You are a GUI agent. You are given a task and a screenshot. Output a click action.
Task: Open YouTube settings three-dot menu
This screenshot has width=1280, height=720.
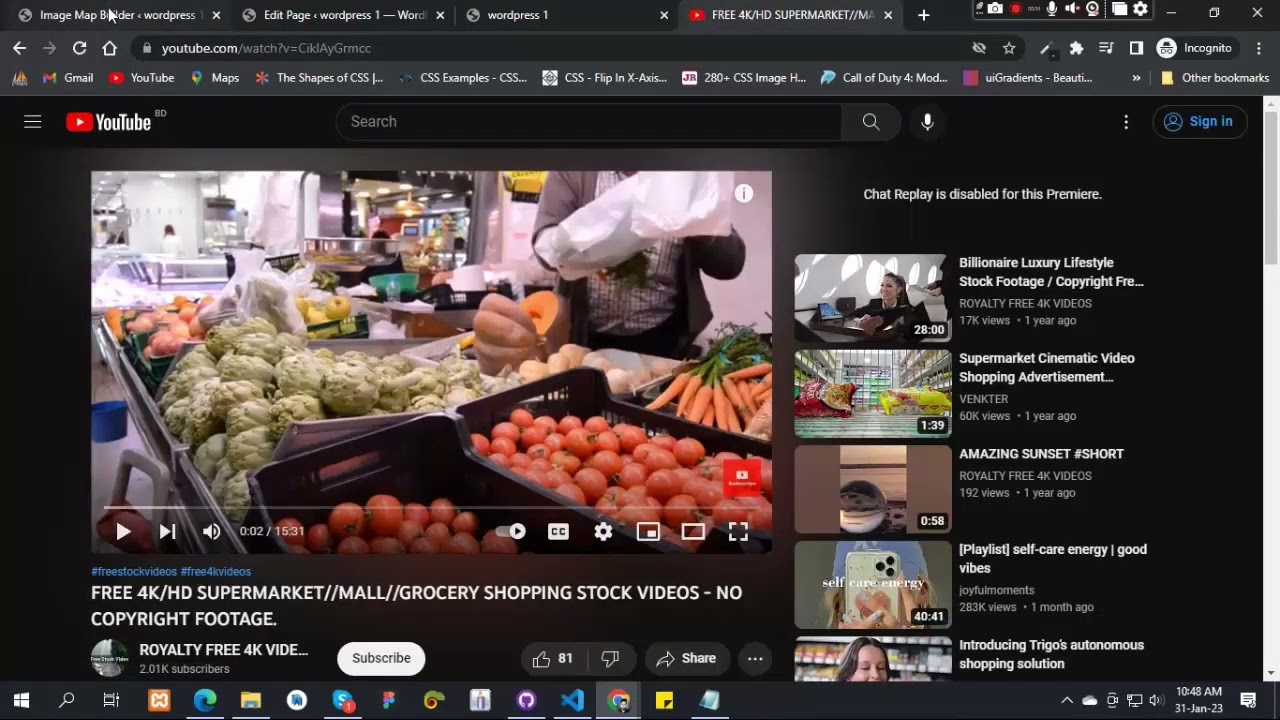coord(1126,121)
